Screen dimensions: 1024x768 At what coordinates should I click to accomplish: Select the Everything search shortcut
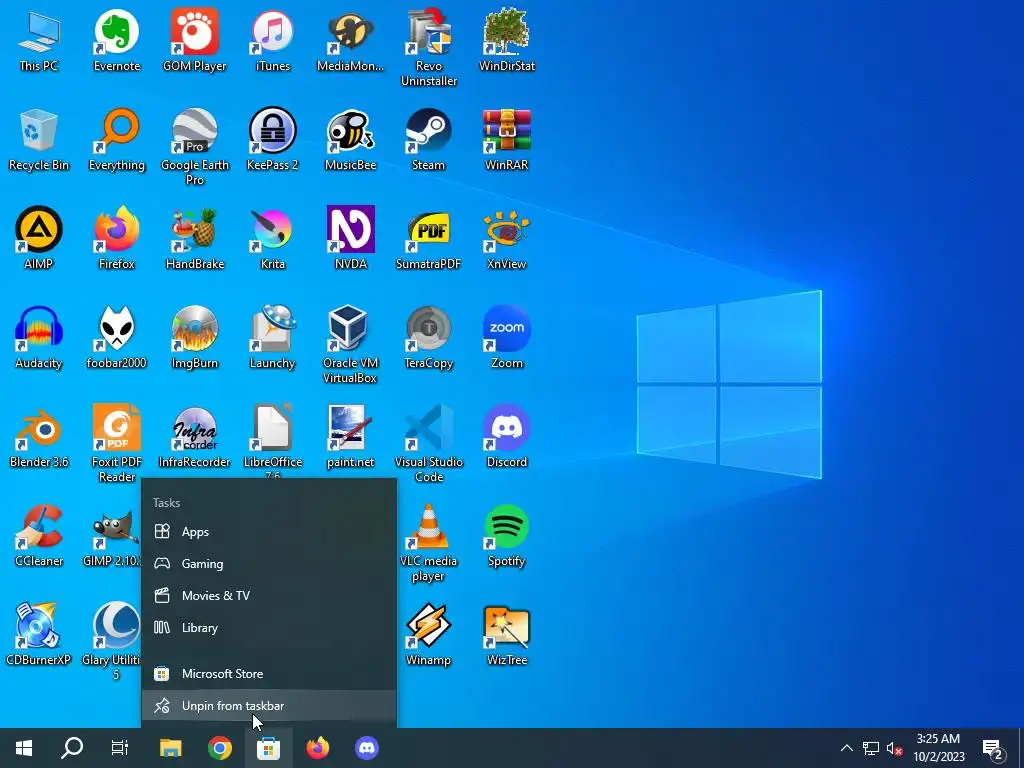pos(117,139)
